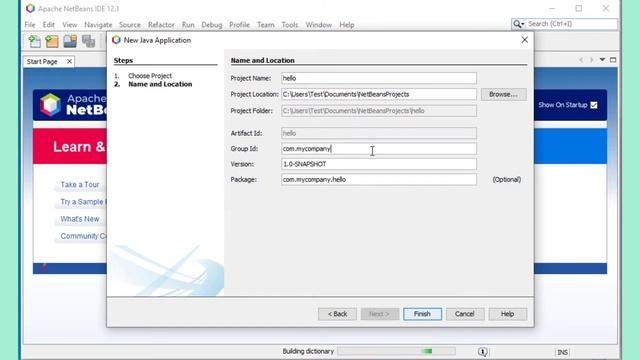Close the Start Page tab
This screenshot has width=640, height=360.
[69, 61]
